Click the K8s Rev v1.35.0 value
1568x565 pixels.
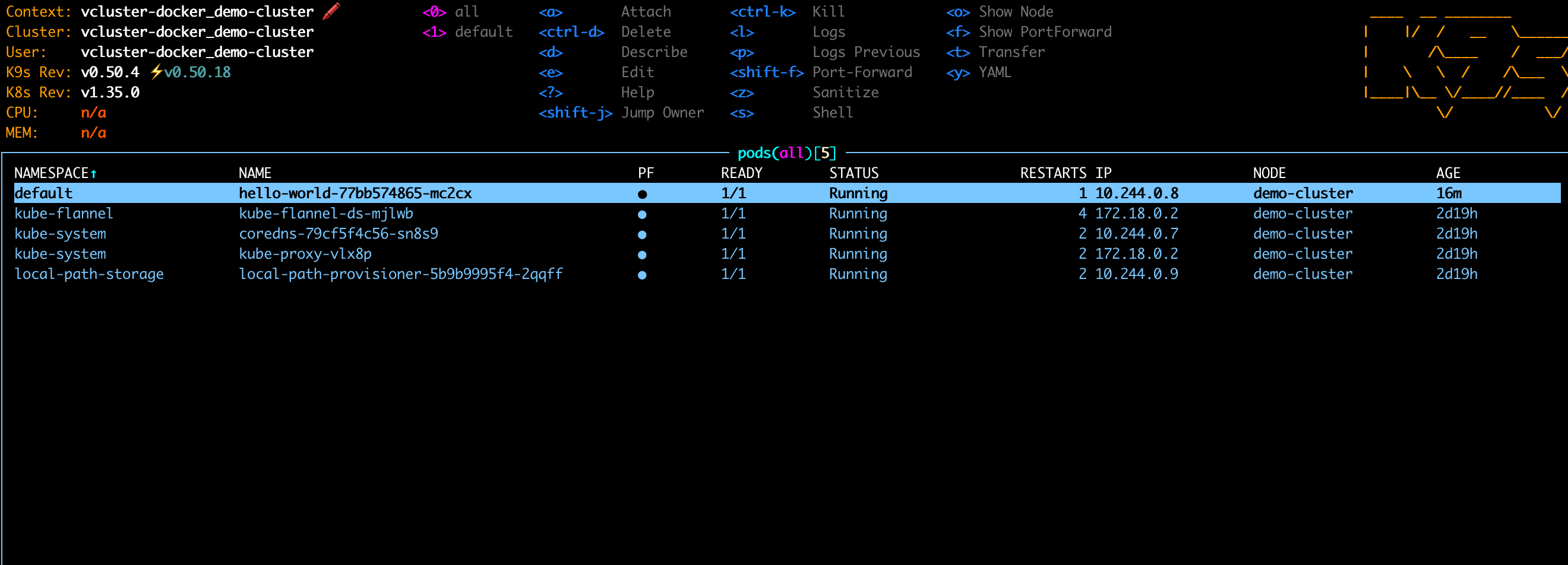click(x=110, y=92)
